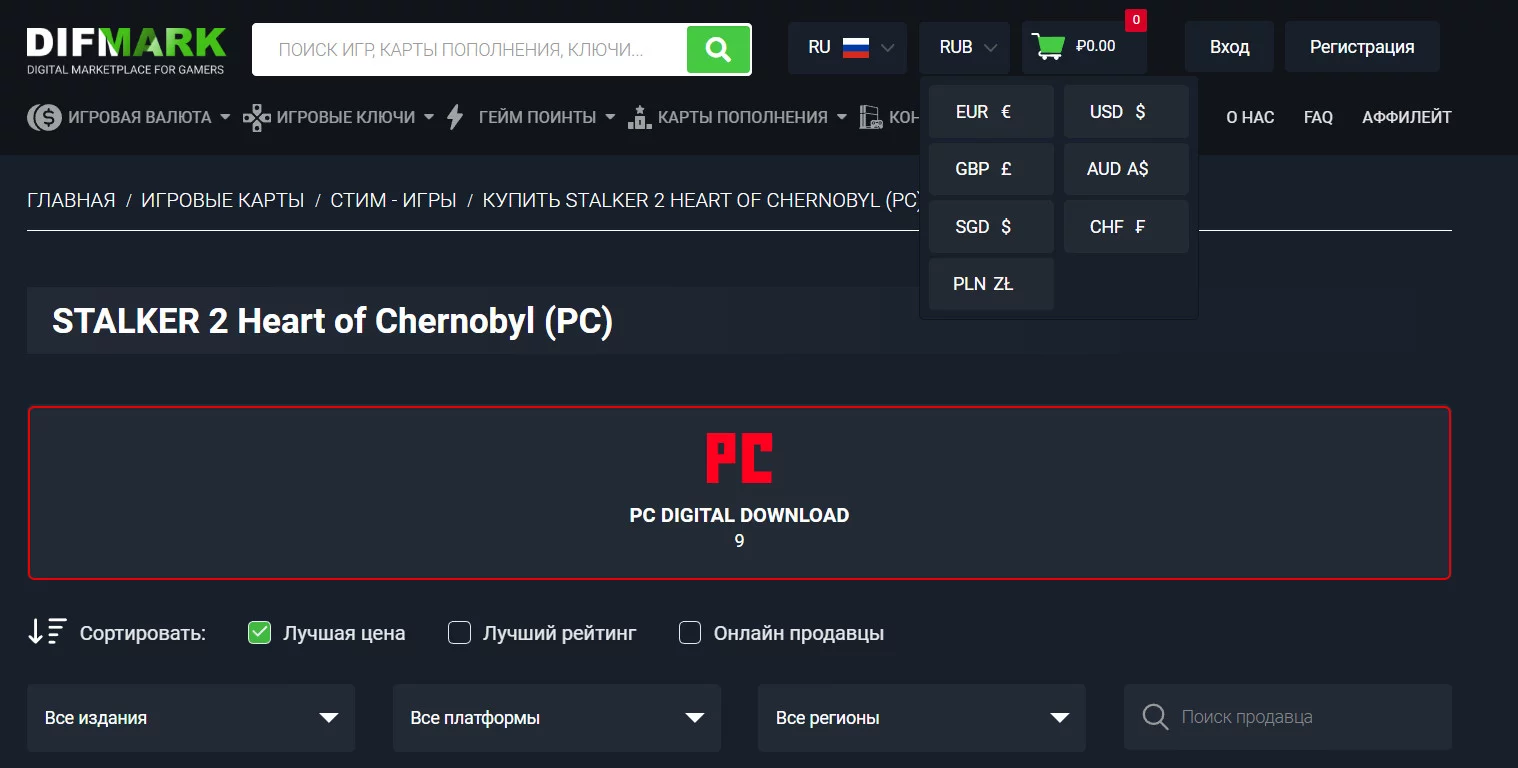1518x768 pixels.
Task: Click the red PC platform icon
Action: 739,458
